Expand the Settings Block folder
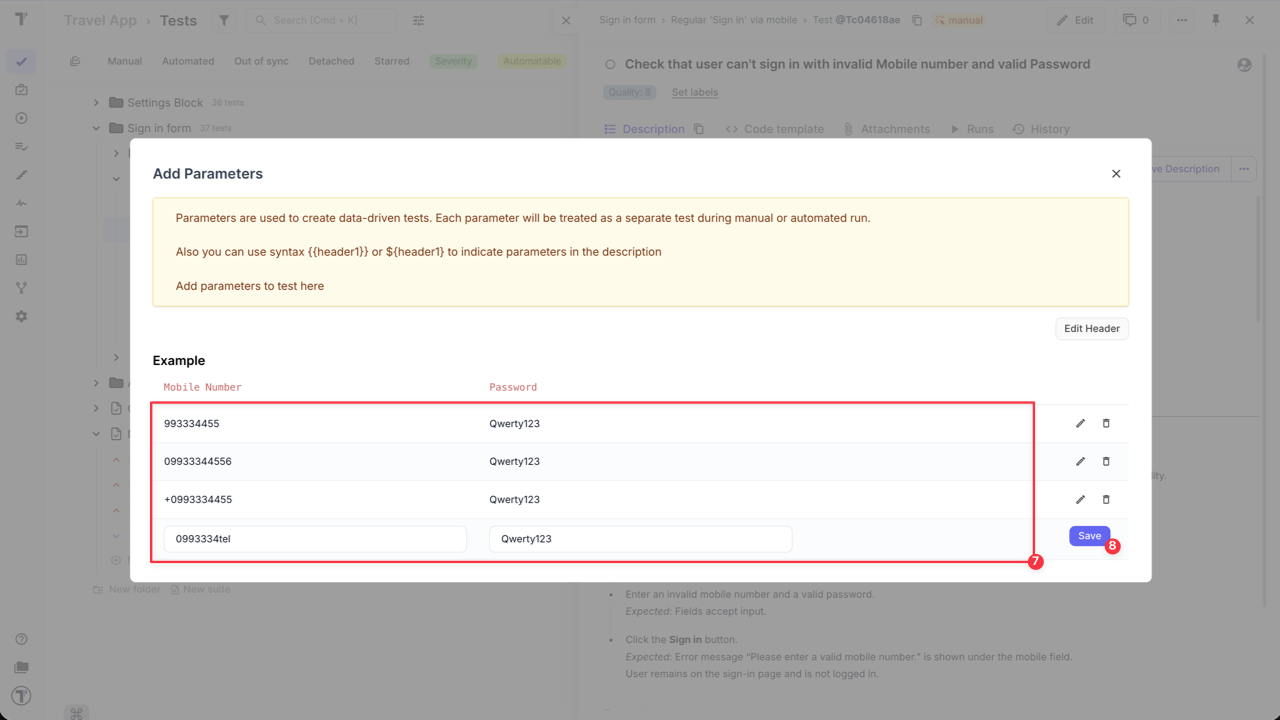The height and width of the screenshot is (720, 1280). click(x=96, y=102)
